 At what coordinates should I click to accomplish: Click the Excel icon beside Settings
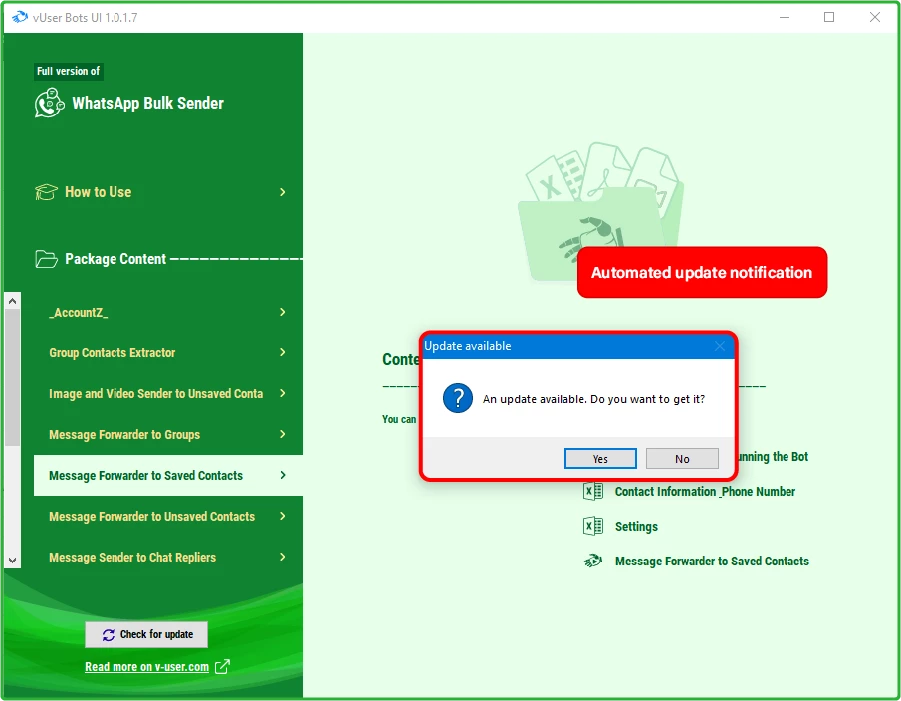[592, 526]
